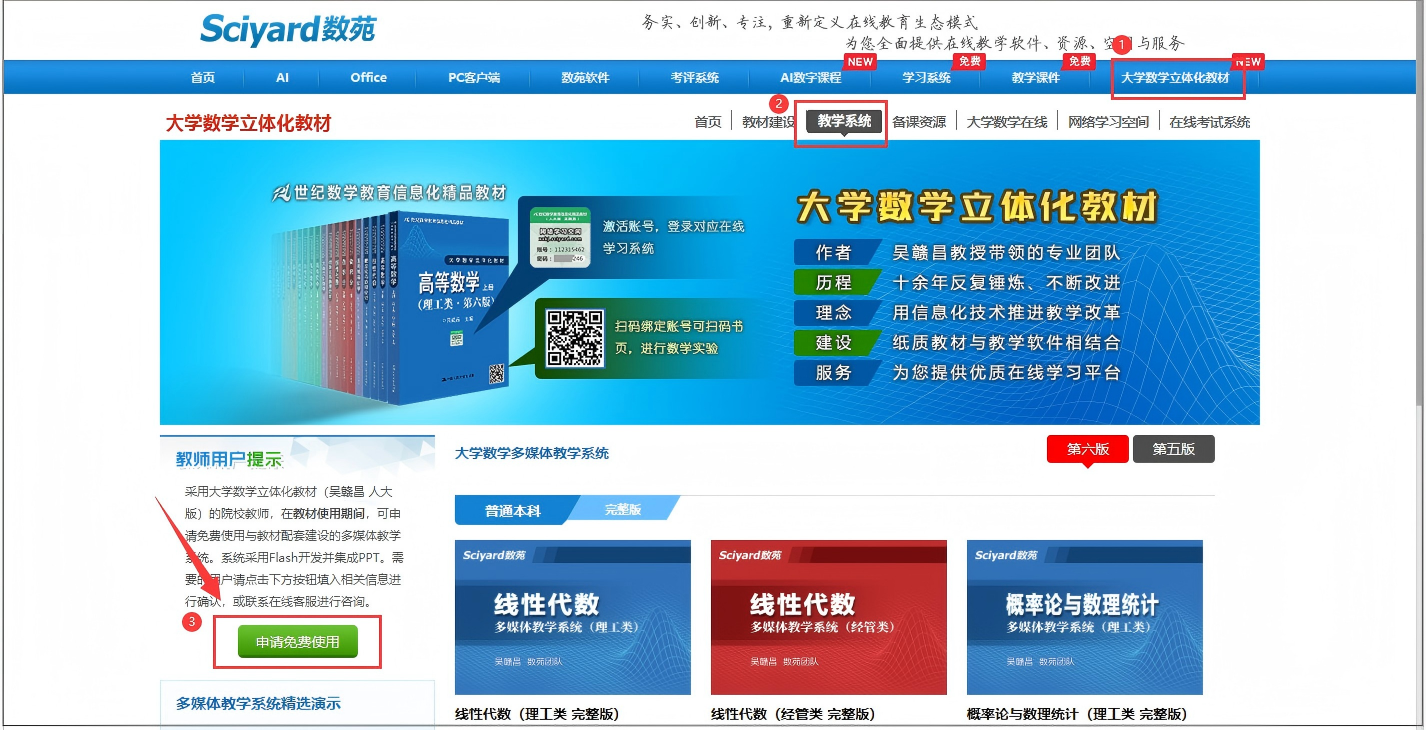The height and width of the screenshot is (730, 1426).
Task: Open the 线性代数 (理工类) course thumbnail
Action: point(573,617)
